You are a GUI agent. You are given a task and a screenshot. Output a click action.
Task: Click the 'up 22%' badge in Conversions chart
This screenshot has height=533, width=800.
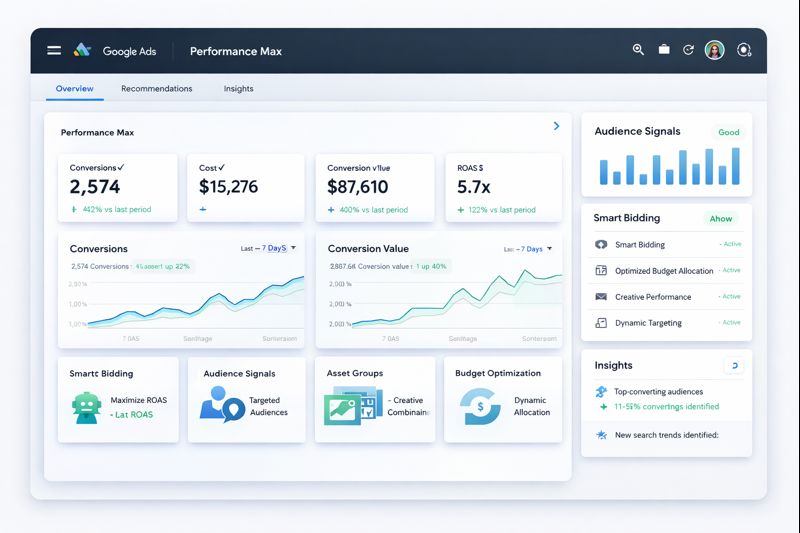click(x=161, y=266)
